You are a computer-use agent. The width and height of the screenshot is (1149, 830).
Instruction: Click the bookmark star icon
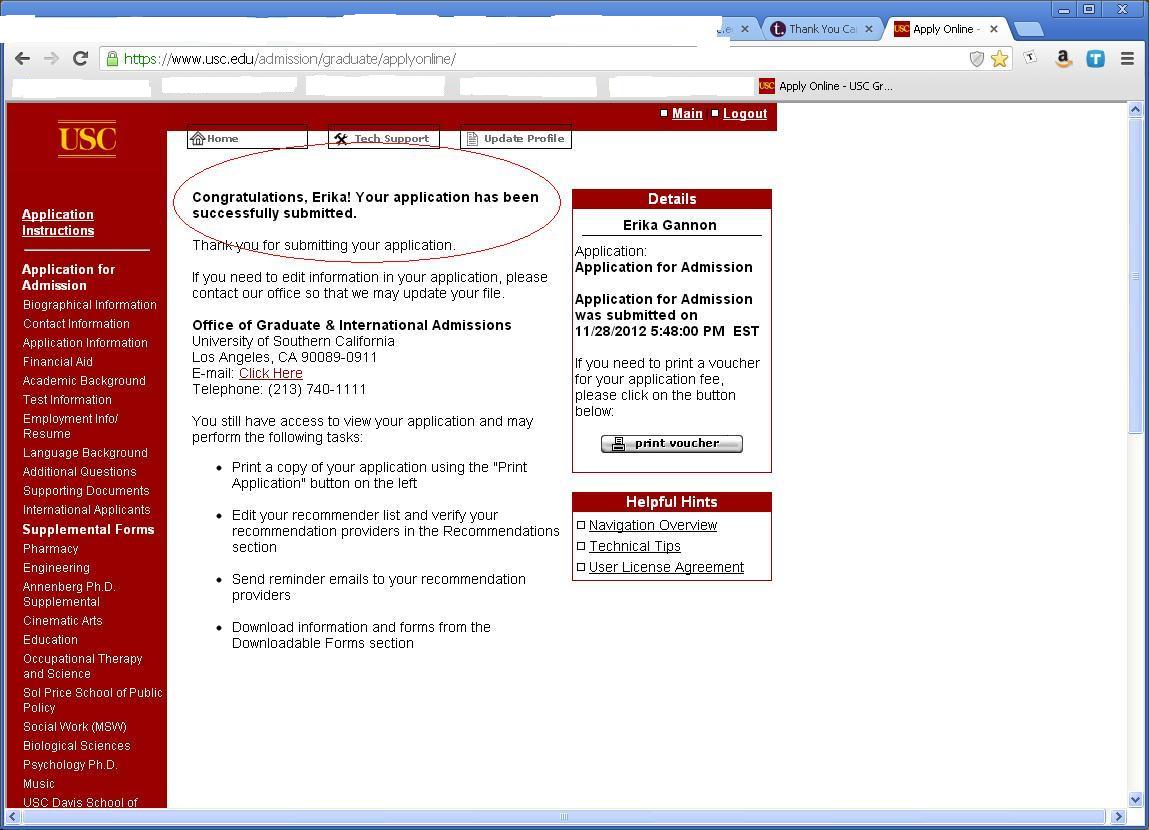[999, 59]
